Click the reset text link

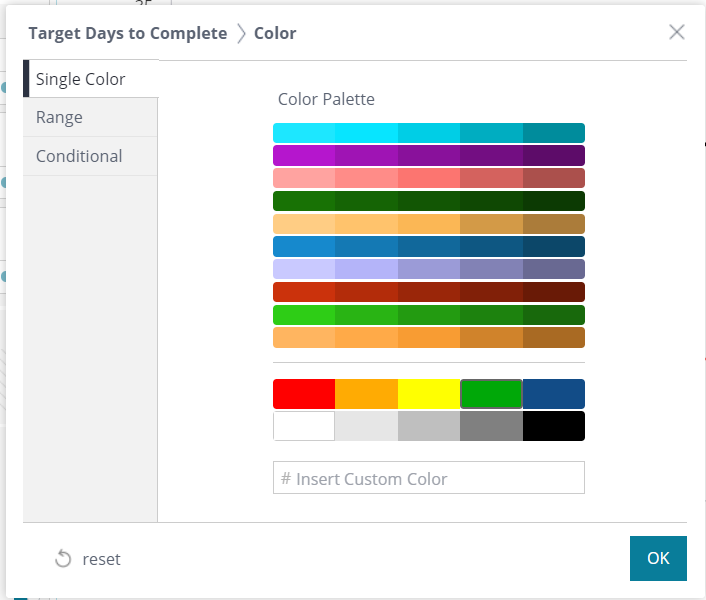(x=101, y=559)
